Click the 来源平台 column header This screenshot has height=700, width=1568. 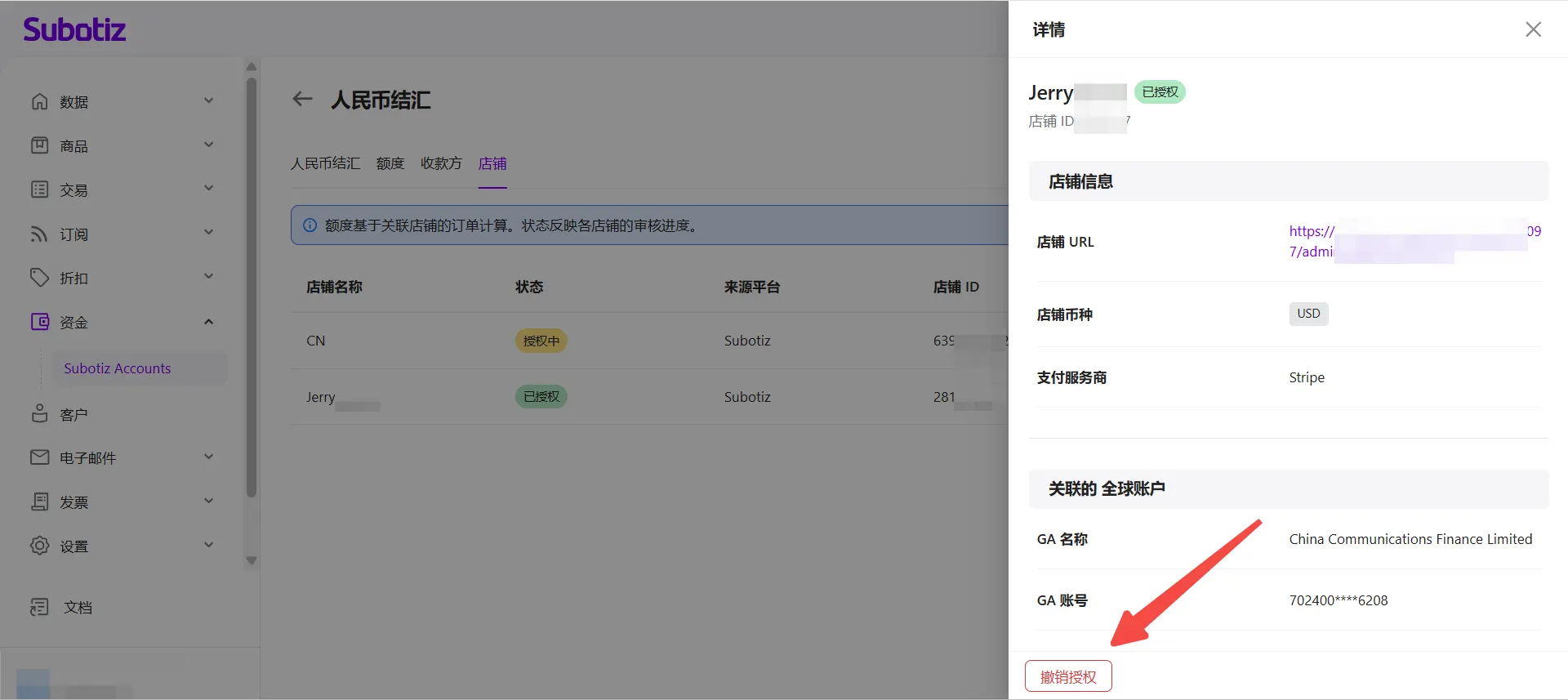[x=752, y=287]
